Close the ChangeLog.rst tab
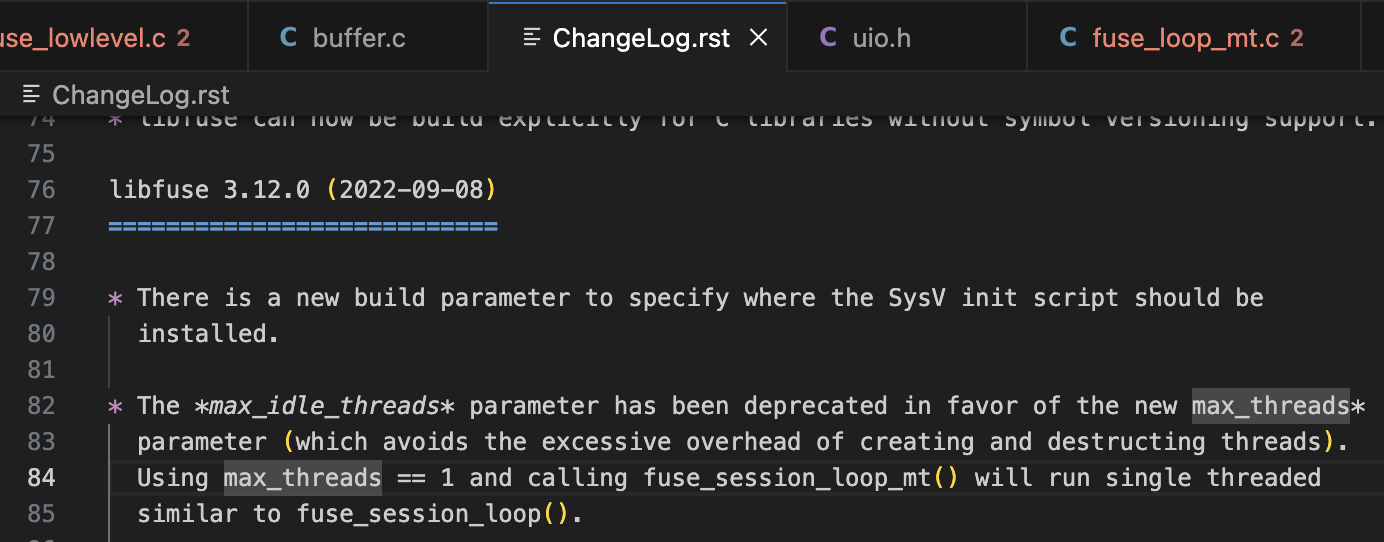Screen dimensions: 1384x542 [x=759, y=39]
